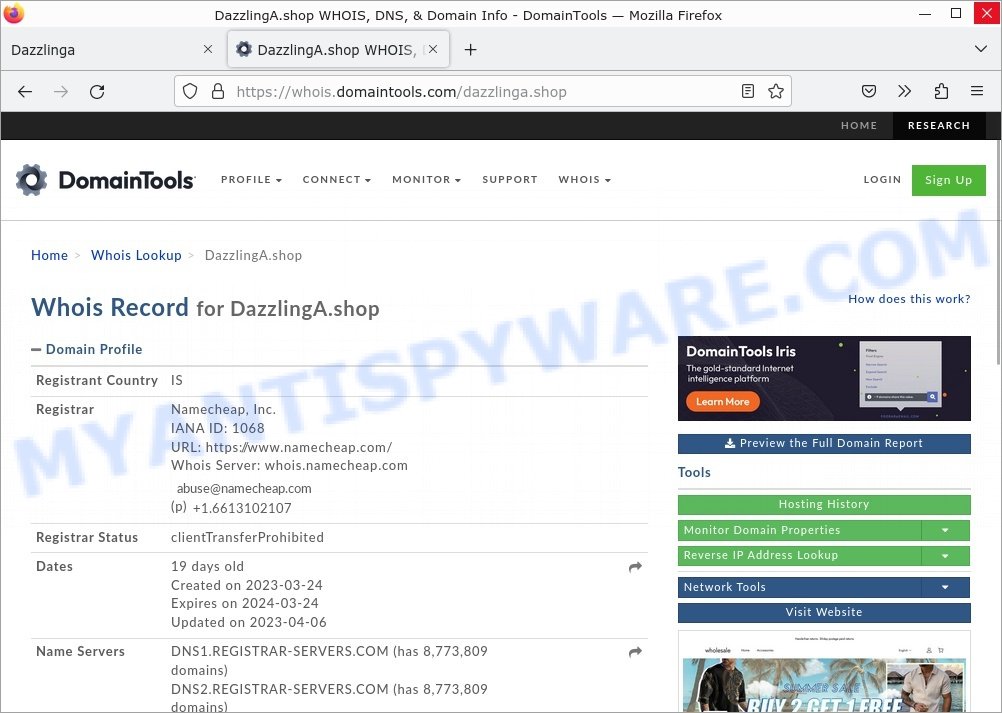
Task: Open the Hosting History tool
Action: 824,504
